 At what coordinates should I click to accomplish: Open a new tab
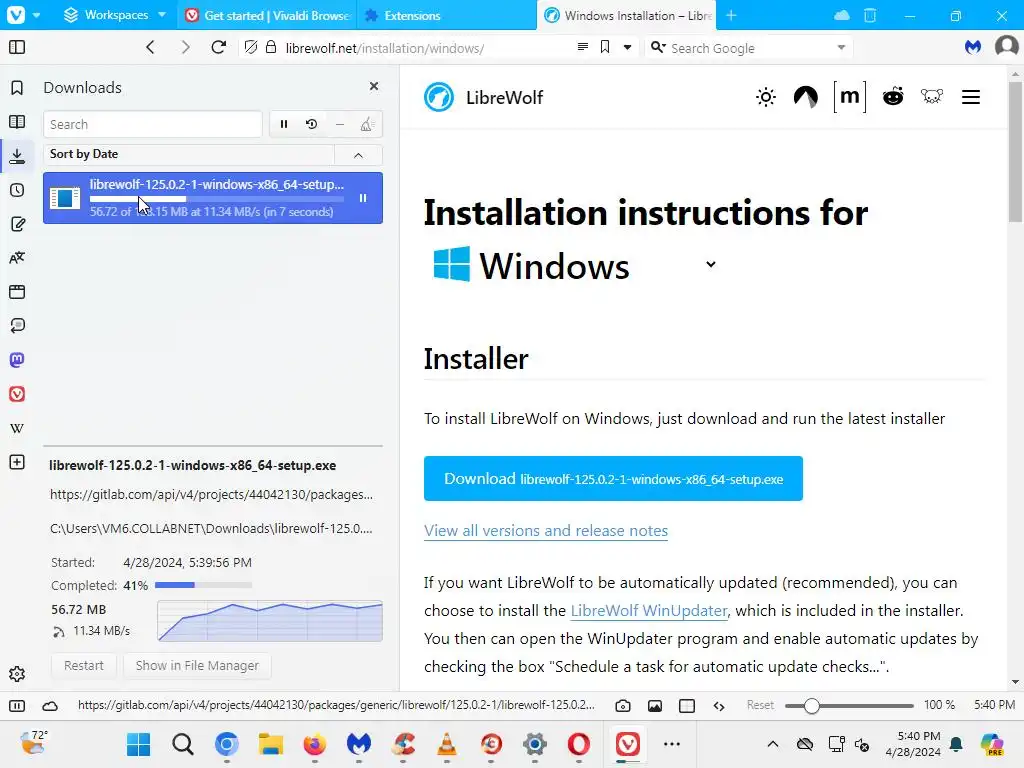point(731,15)
